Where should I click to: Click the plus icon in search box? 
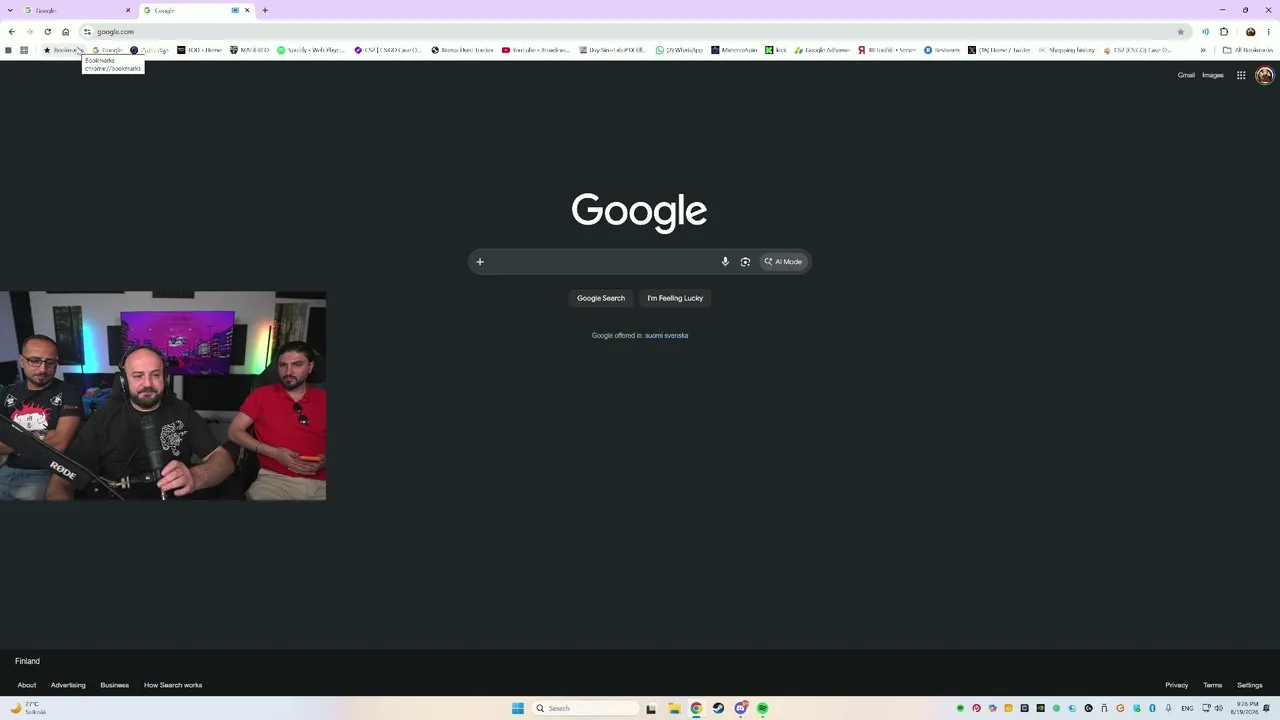pyautogui.click(x=480, y=262)
